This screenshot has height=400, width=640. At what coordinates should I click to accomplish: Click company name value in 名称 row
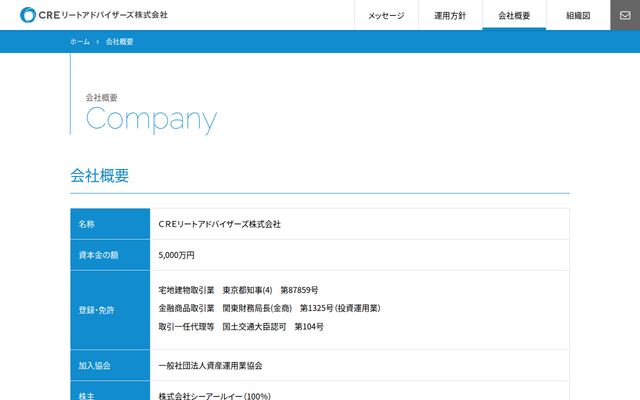tap(220, 224)
